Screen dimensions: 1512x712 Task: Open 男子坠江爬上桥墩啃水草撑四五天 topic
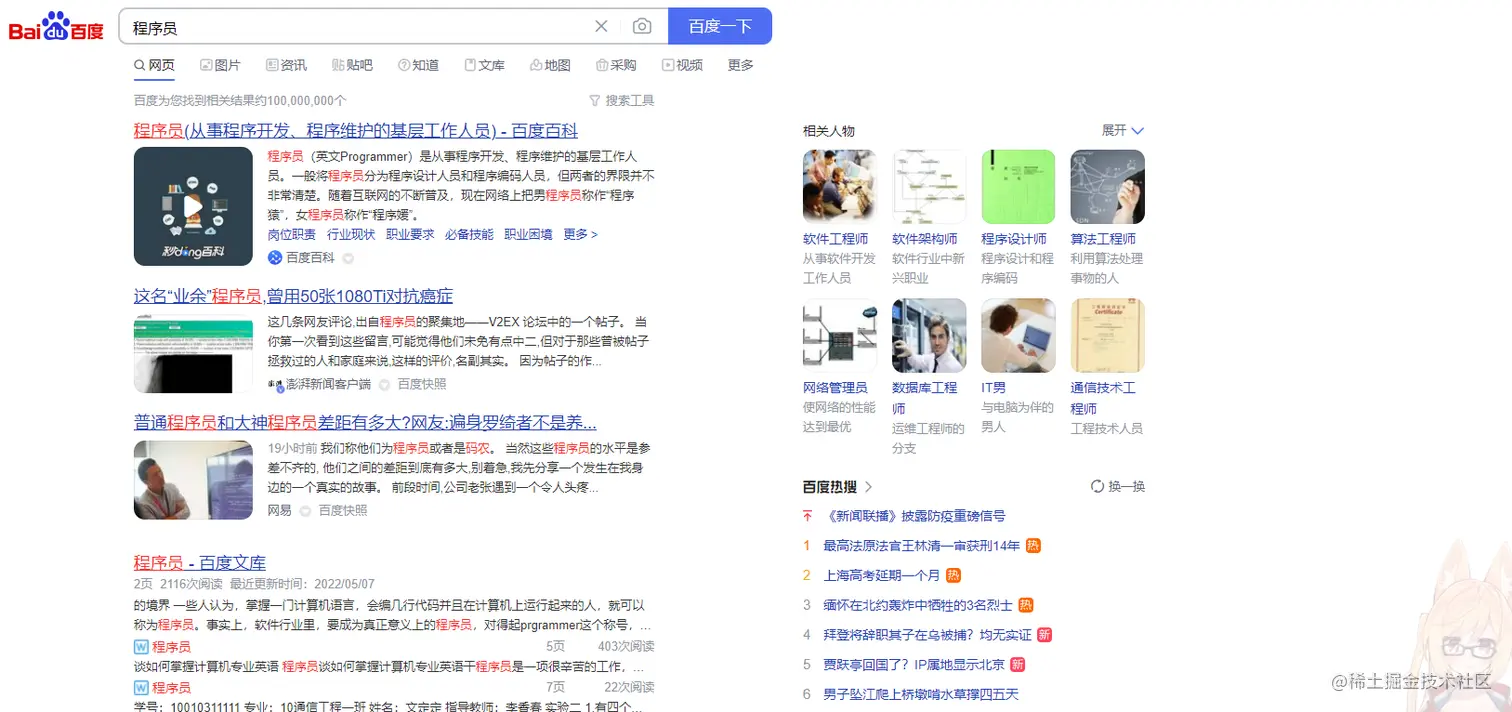click(x=920, y=695)
